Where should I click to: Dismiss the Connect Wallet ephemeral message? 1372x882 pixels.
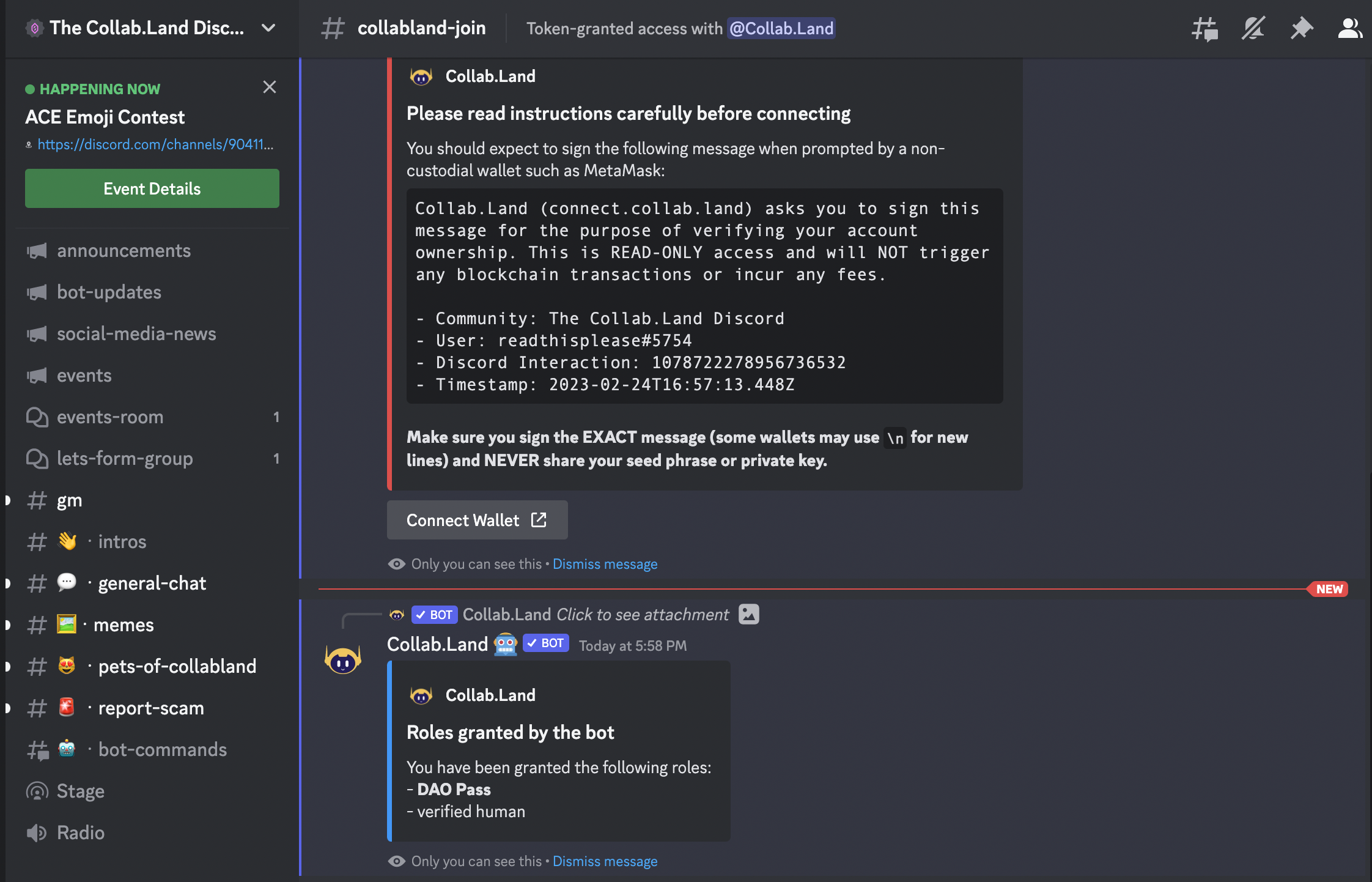[x=605, y=564]
